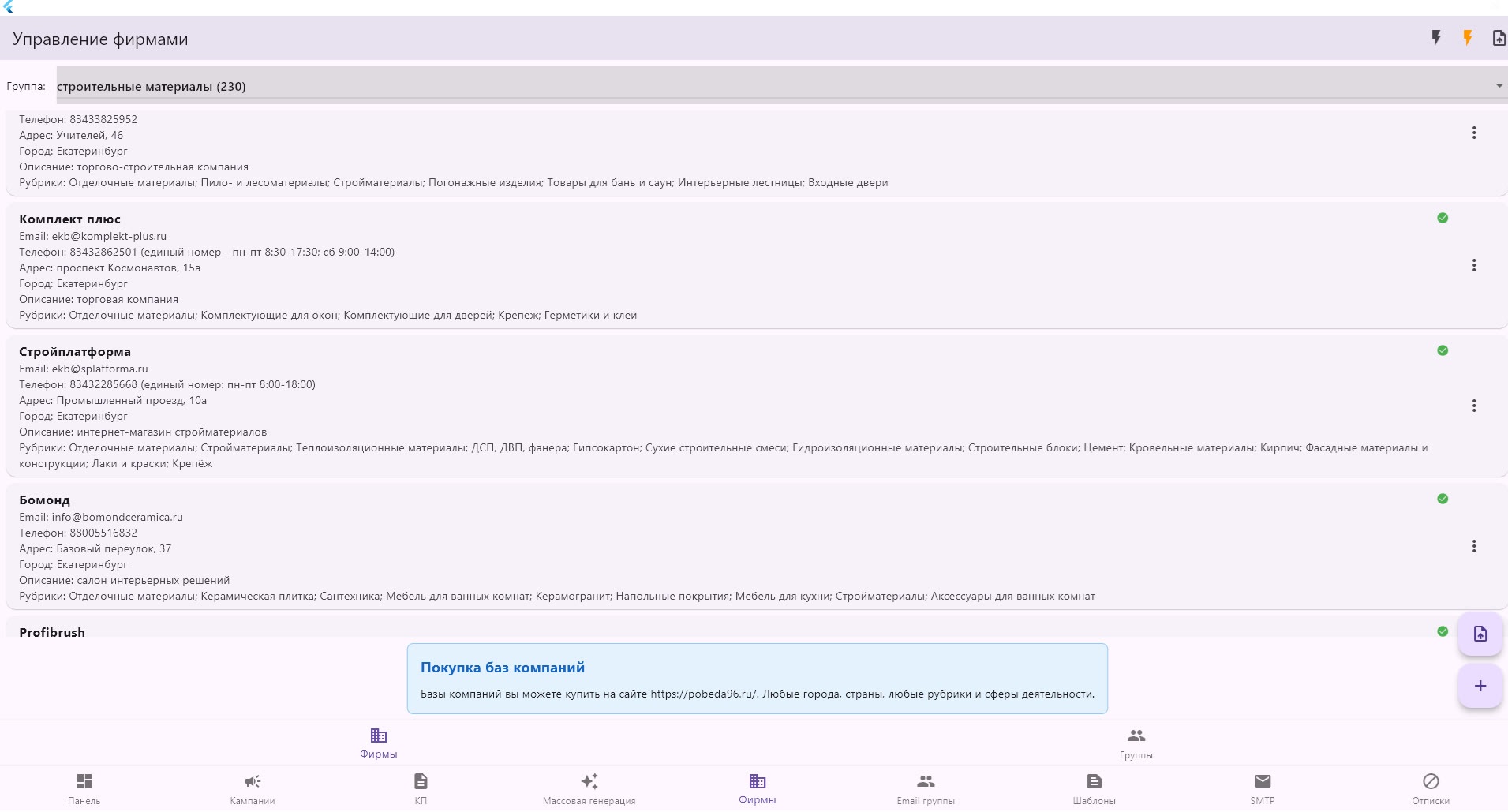Toggle green check status for Комплект плюс

point(1443,218)
